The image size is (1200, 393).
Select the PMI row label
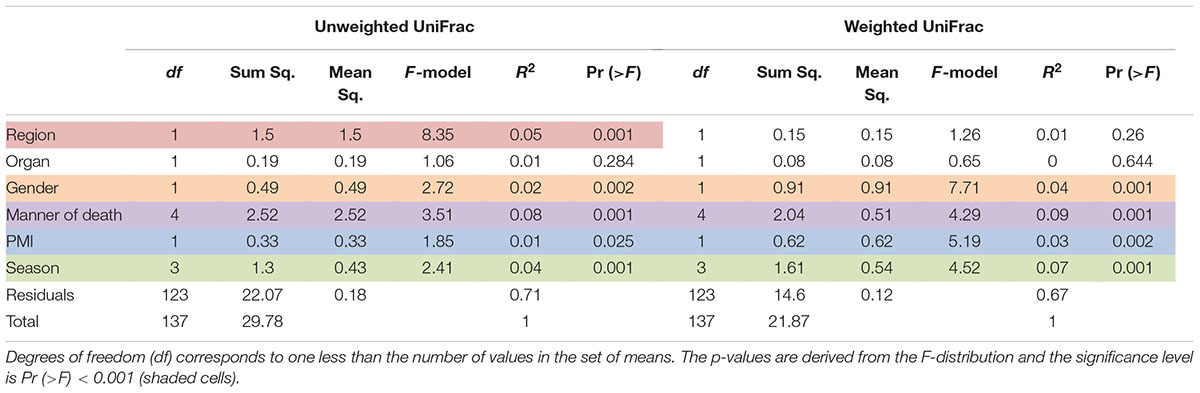point(19,240)
